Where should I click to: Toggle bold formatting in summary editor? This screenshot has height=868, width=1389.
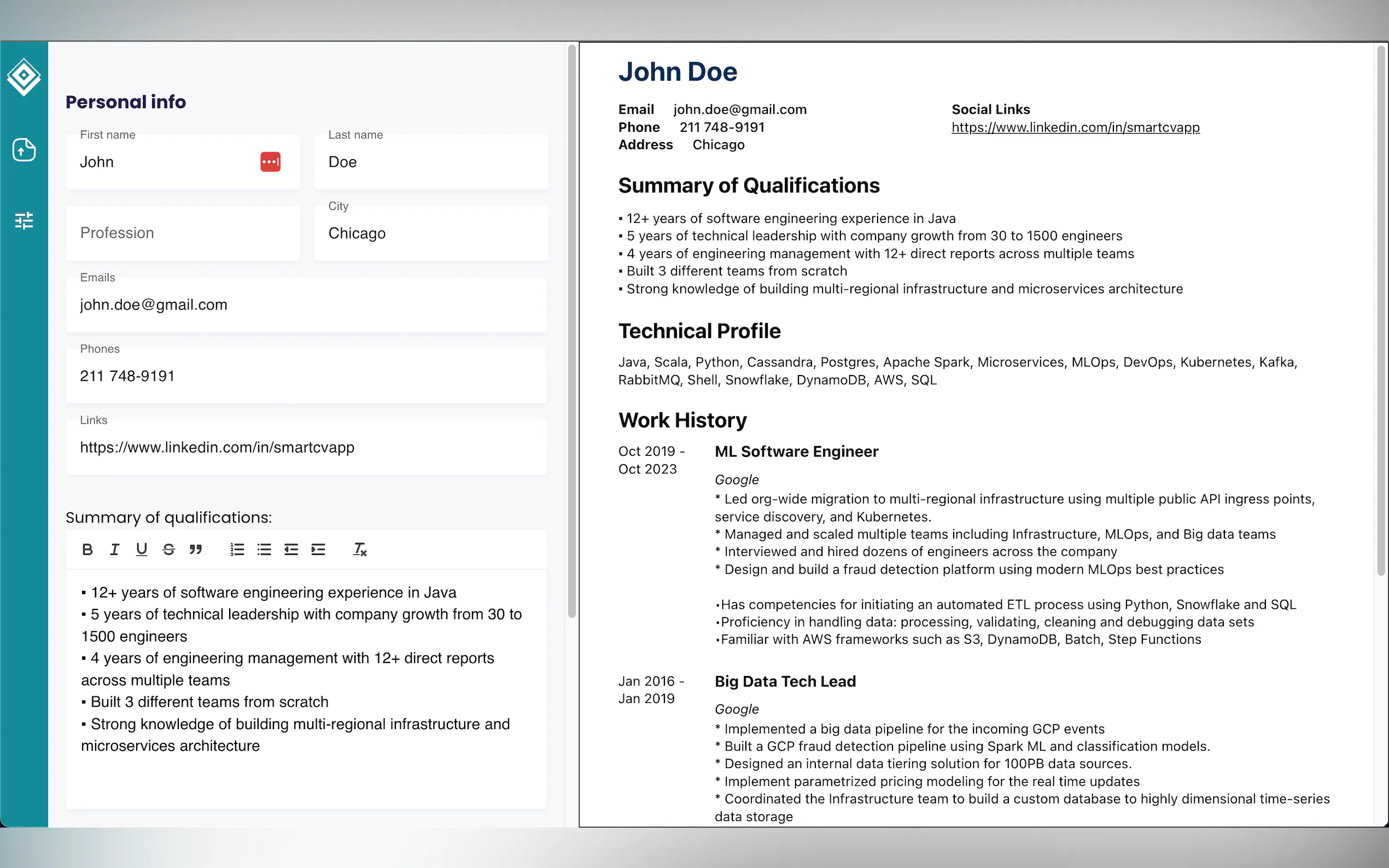pyautogui.click(x=87, y=549)
